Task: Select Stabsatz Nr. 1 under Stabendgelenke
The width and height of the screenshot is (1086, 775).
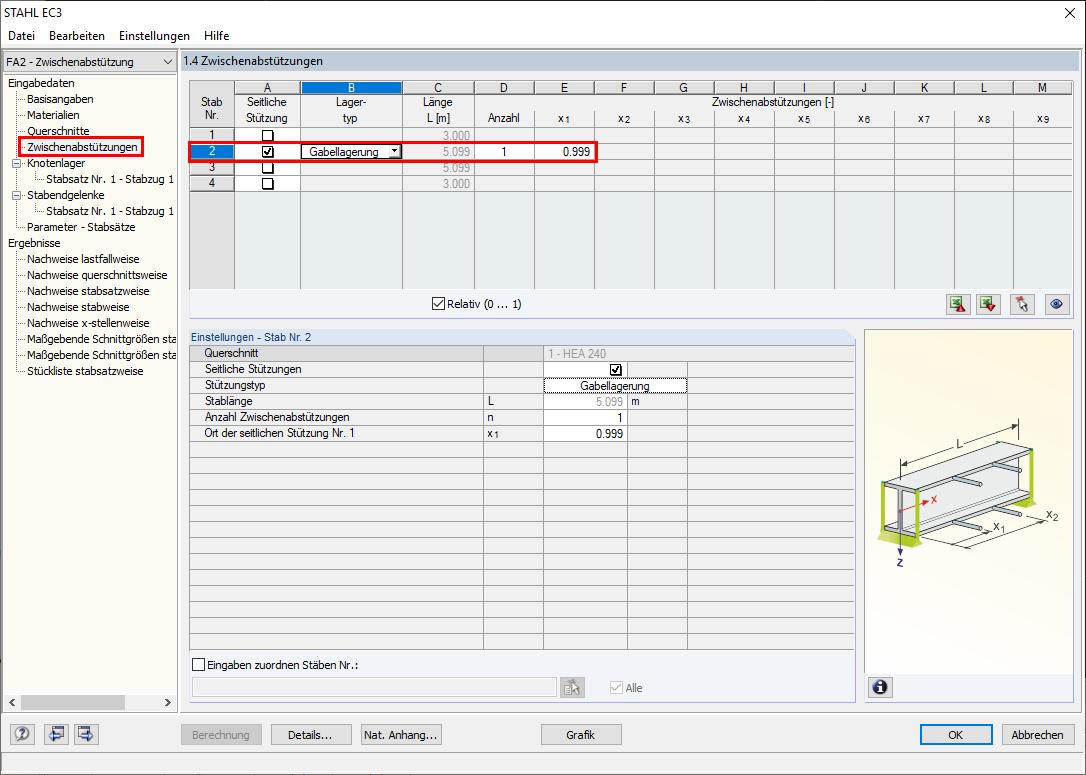Action: pos(110,211)
